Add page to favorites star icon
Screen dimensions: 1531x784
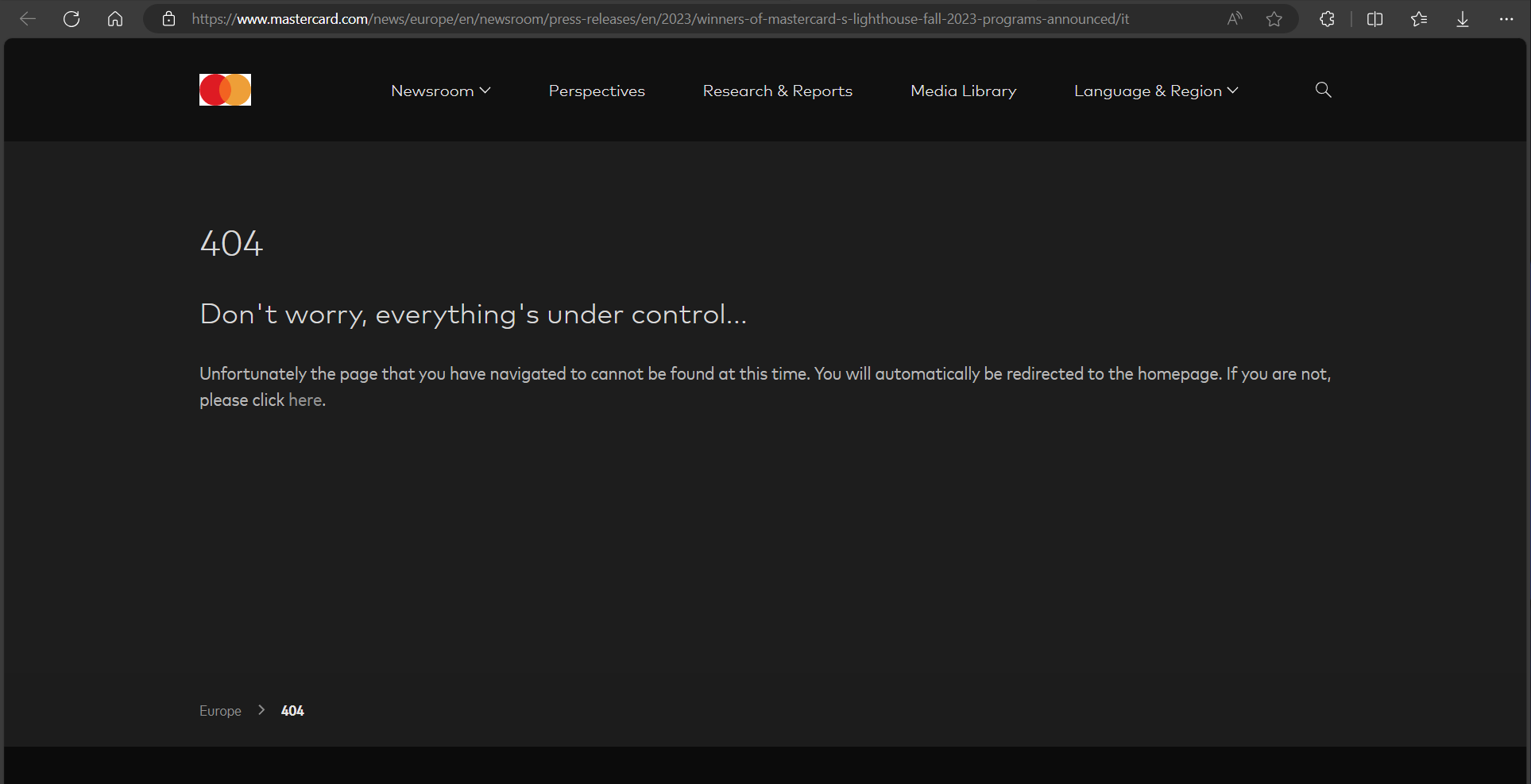coord(1274,19)
